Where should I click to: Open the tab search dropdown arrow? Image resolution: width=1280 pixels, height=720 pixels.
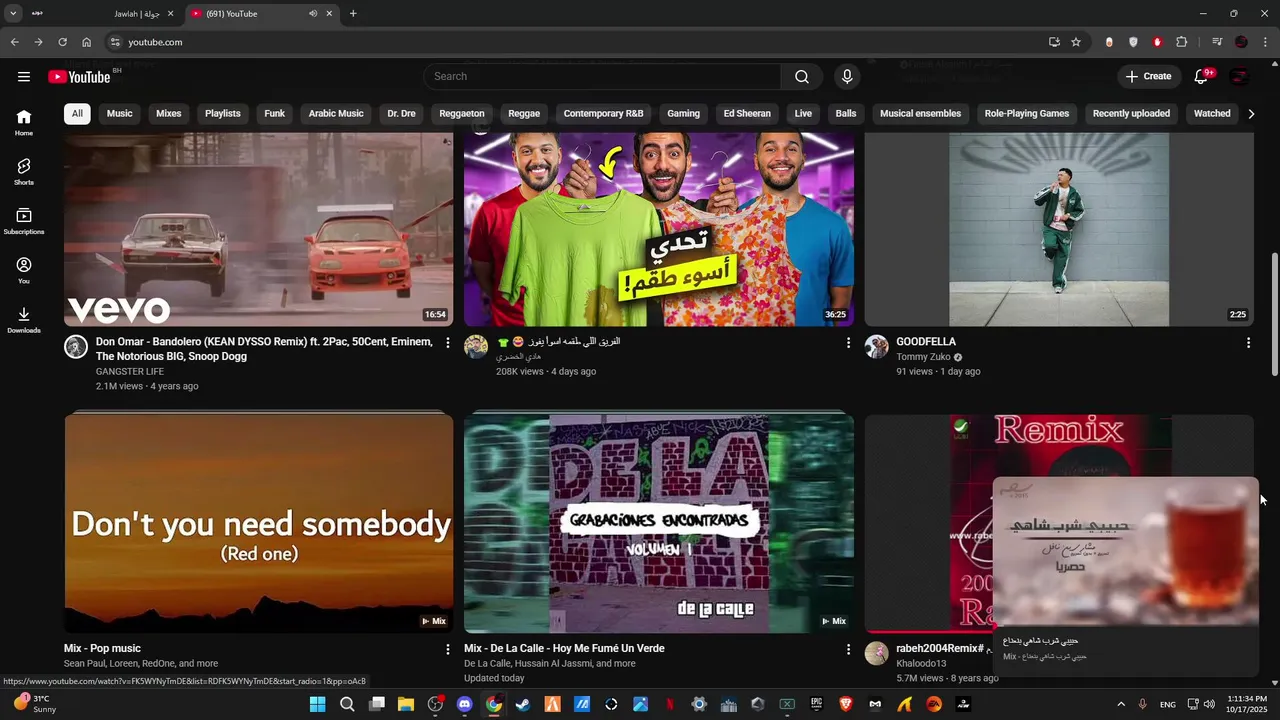[13, 14]
